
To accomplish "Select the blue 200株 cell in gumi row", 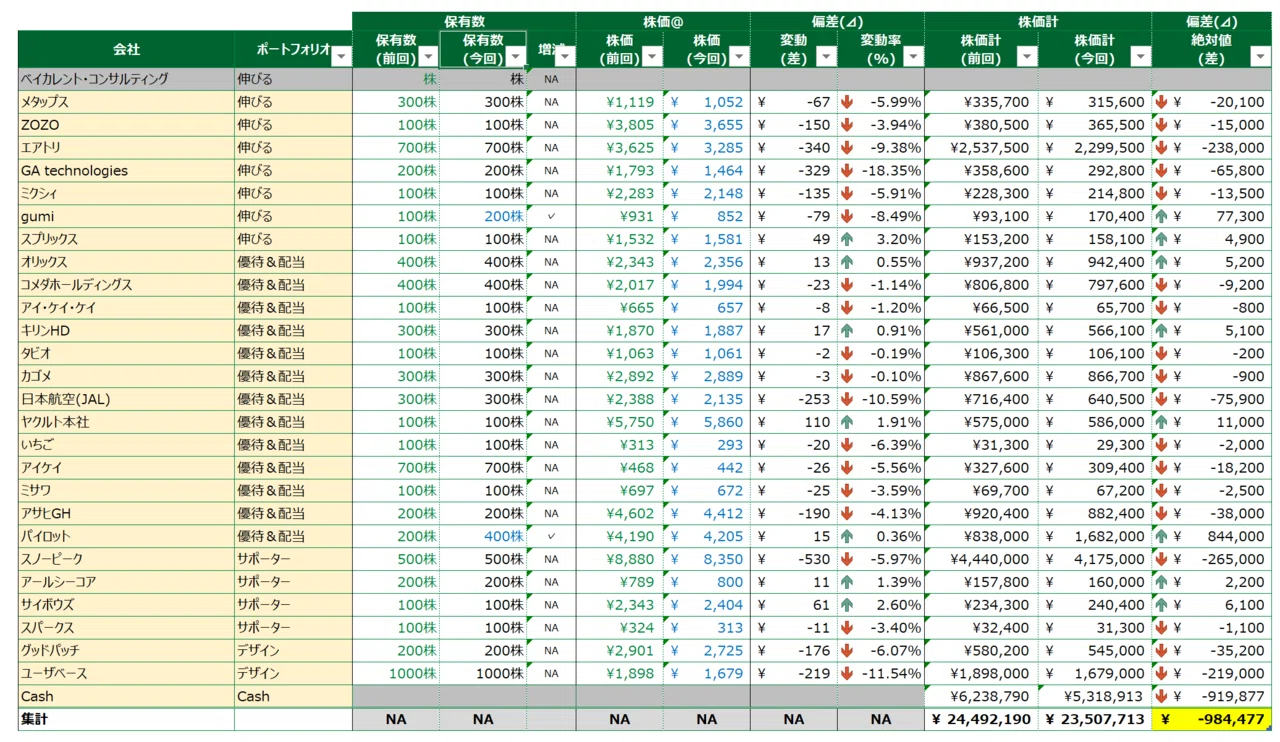I will coord(483,216).
